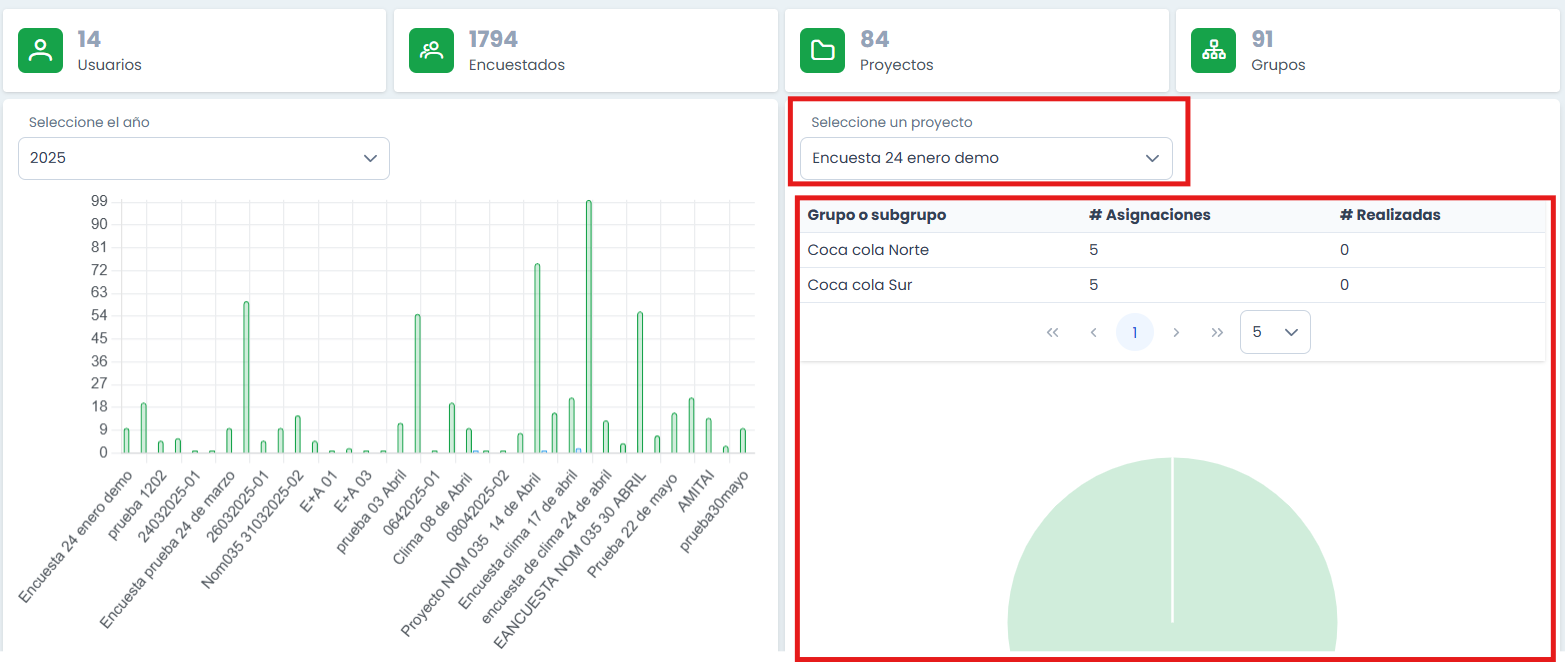
Task: Click the Proyectos folder icon
Action: [x=823, y=51]
